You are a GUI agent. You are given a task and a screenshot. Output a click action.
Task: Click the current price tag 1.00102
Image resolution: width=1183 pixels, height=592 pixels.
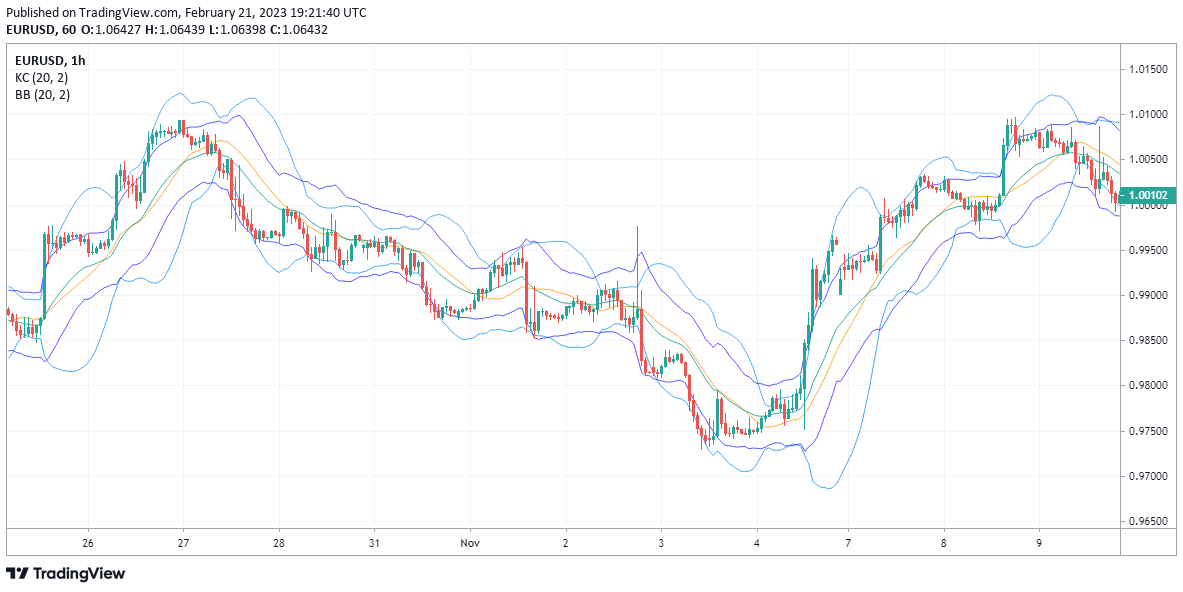1149,195
